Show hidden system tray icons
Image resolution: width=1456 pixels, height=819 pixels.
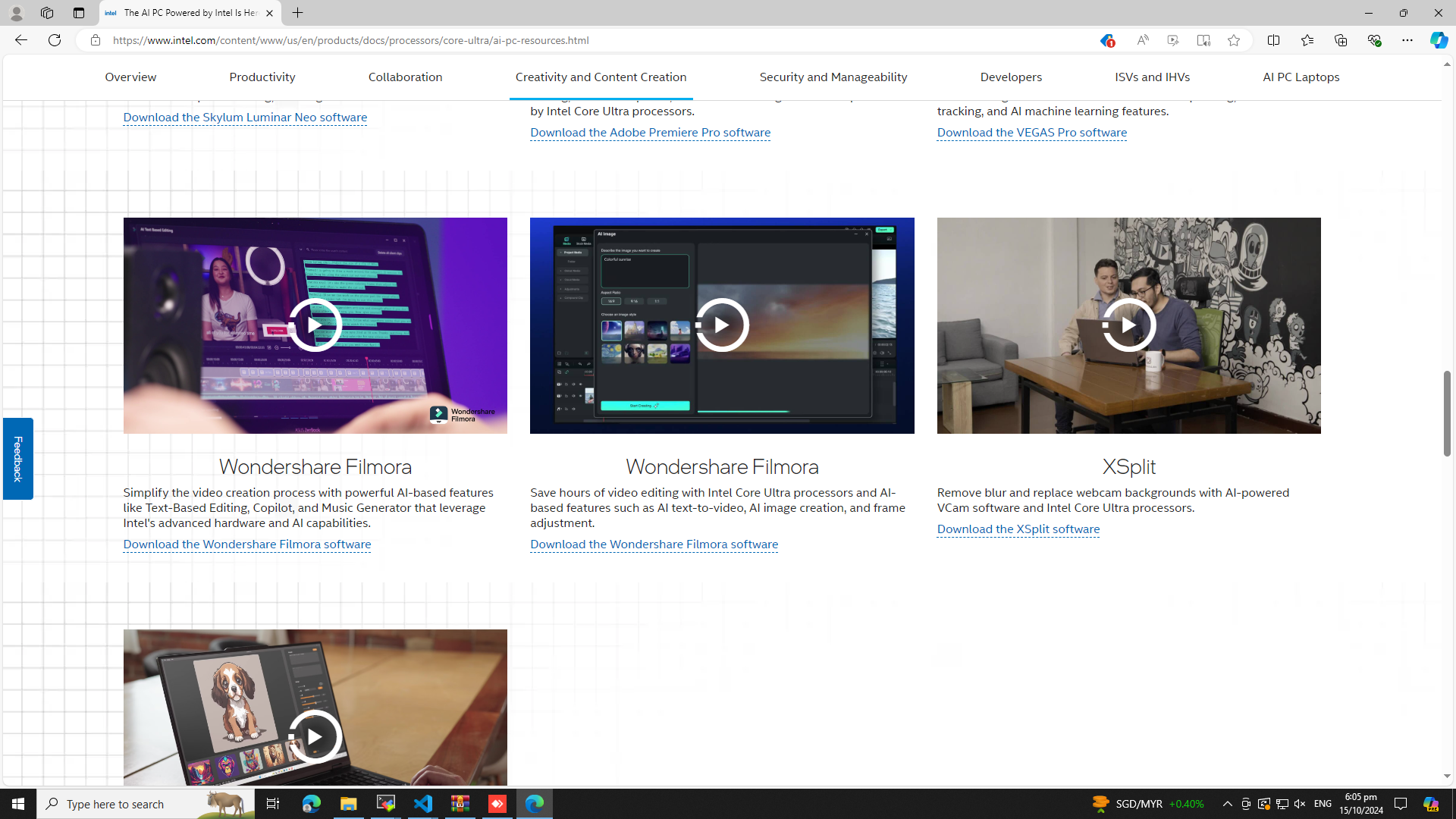tap(1227, 804)
